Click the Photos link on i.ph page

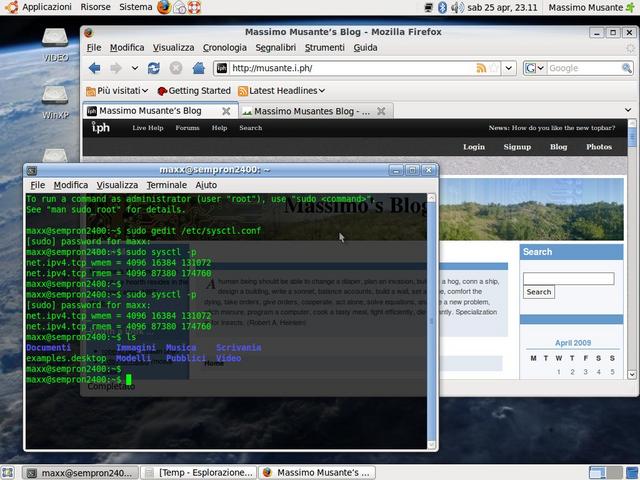pos(599,147)
